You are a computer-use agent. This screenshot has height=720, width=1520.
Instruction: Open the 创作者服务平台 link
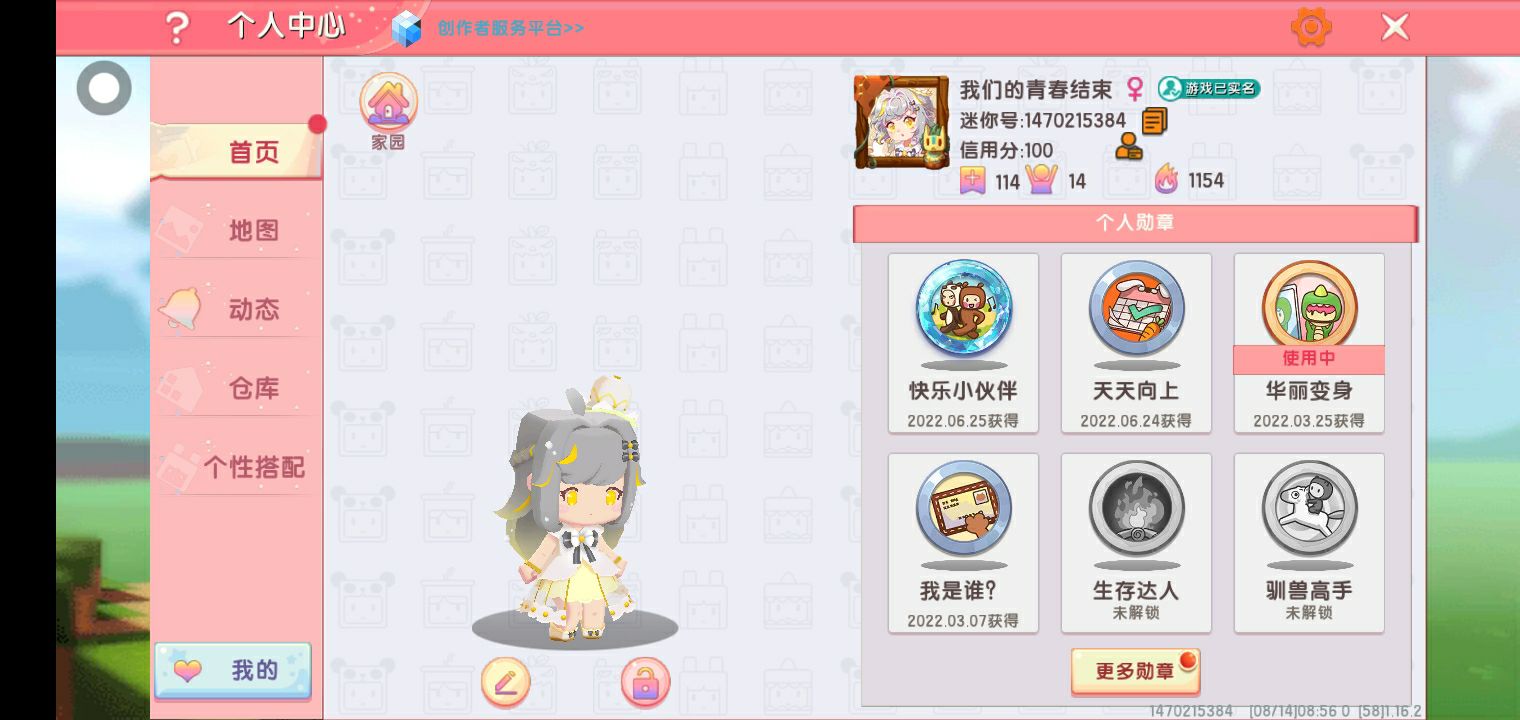pyautogui.click(x=510, y=28)
